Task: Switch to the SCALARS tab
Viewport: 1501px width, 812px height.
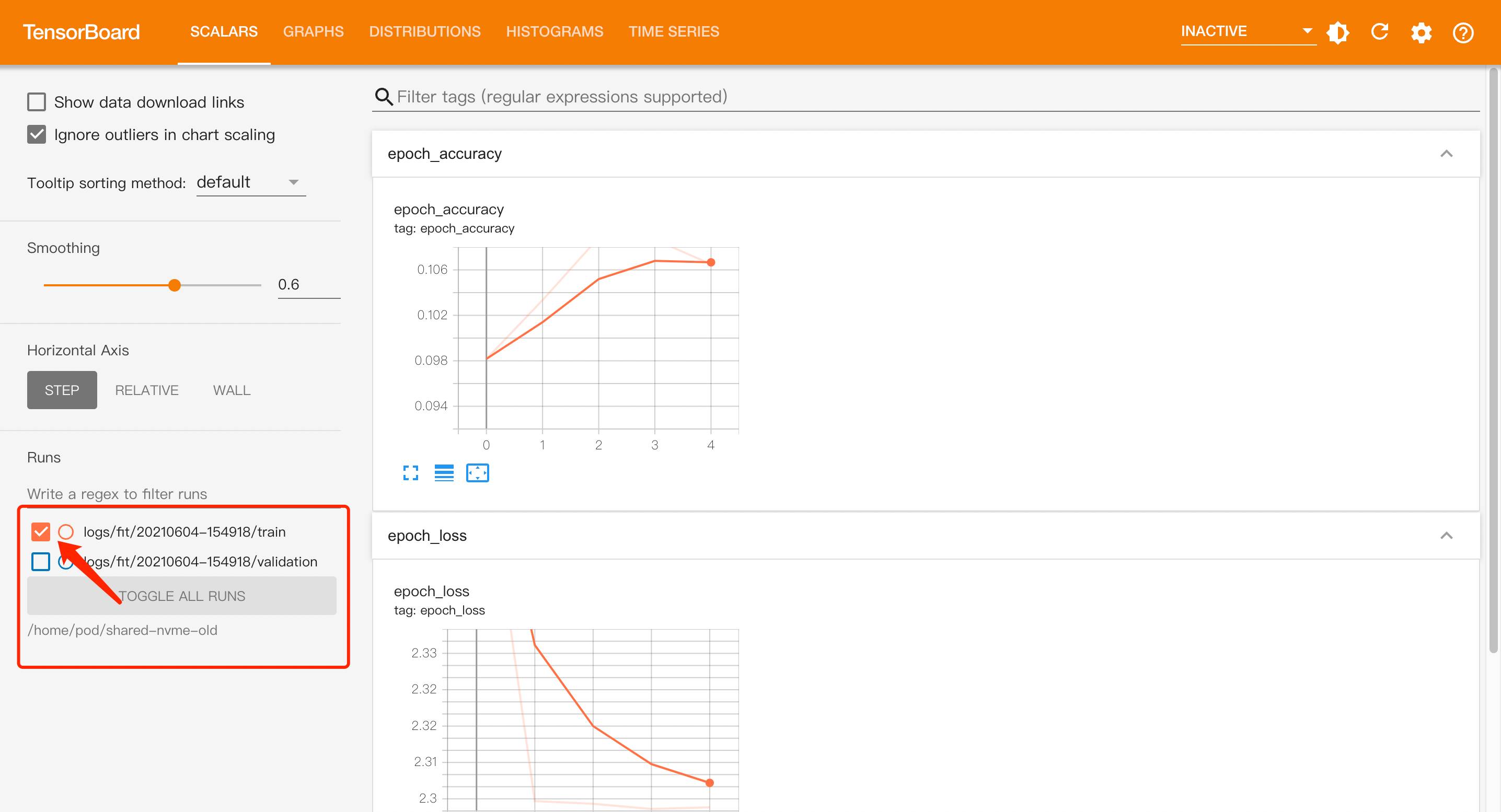Action: tap(224, 31)
